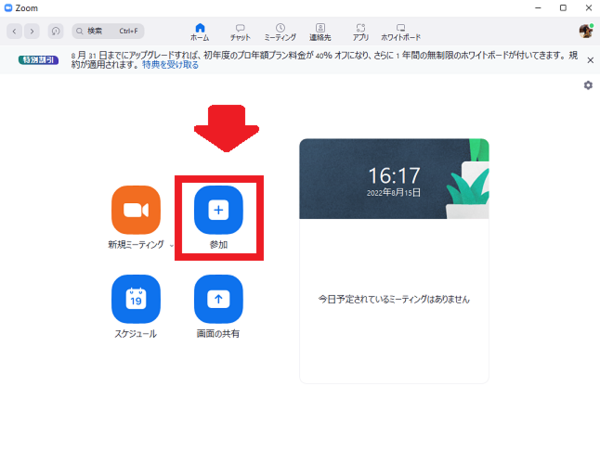
Task: Go forward with the right arrow button
Action: pos(32,31)
